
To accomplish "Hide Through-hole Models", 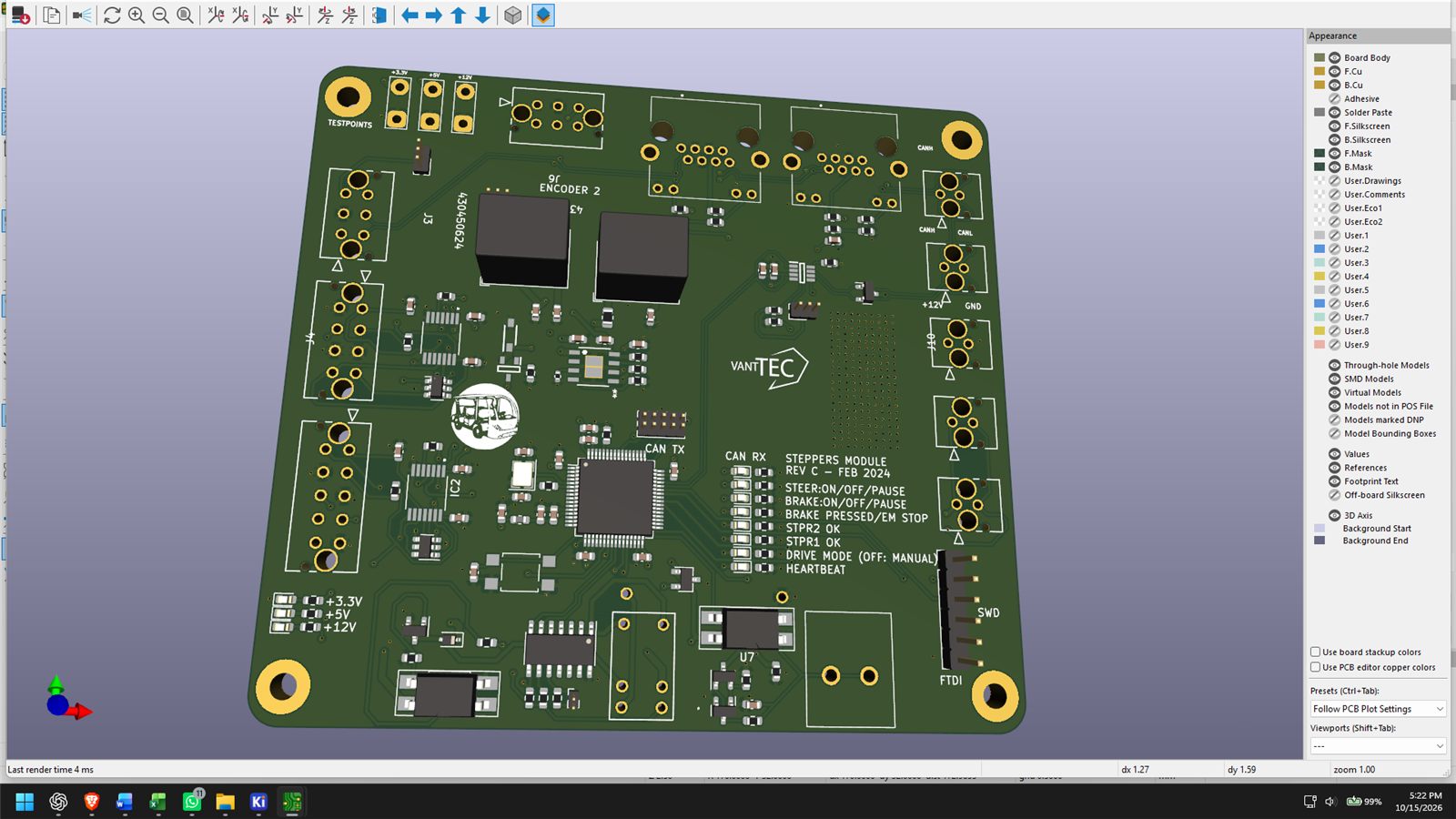I will point(1335,365).
